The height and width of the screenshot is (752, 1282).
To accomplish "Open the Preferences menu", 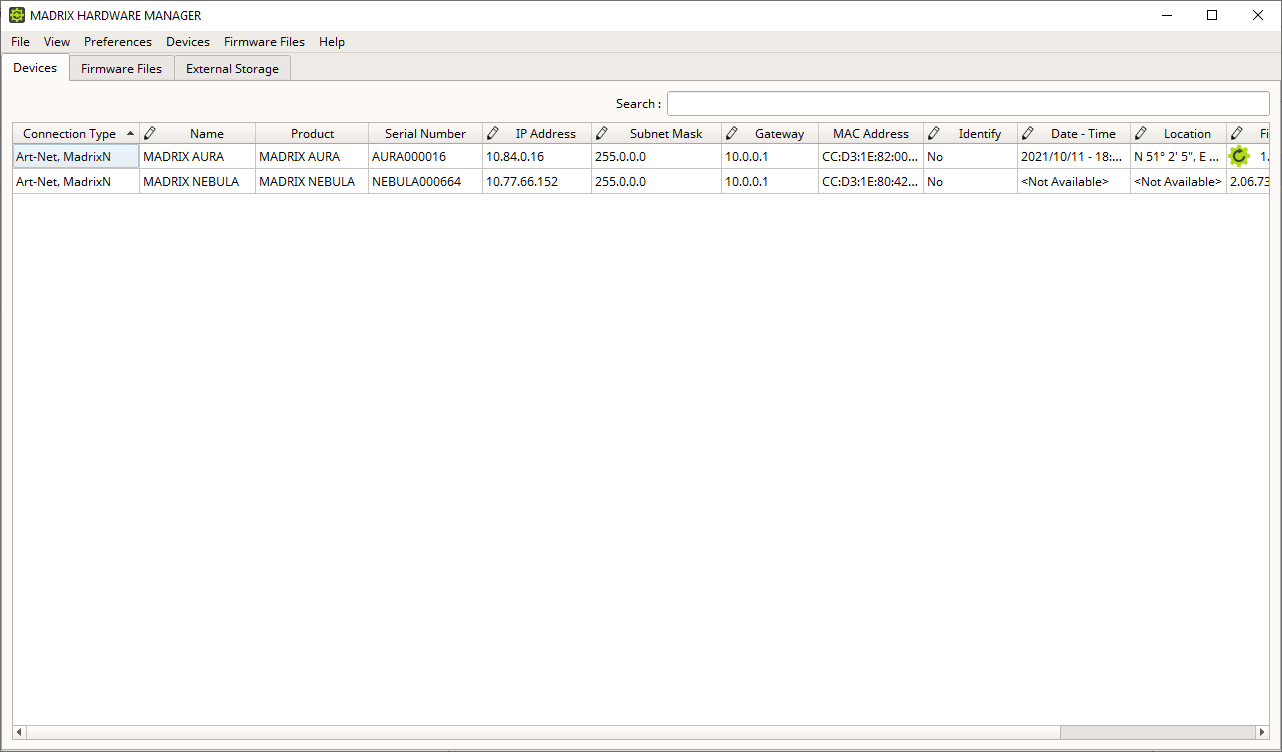I will [118, 42].
